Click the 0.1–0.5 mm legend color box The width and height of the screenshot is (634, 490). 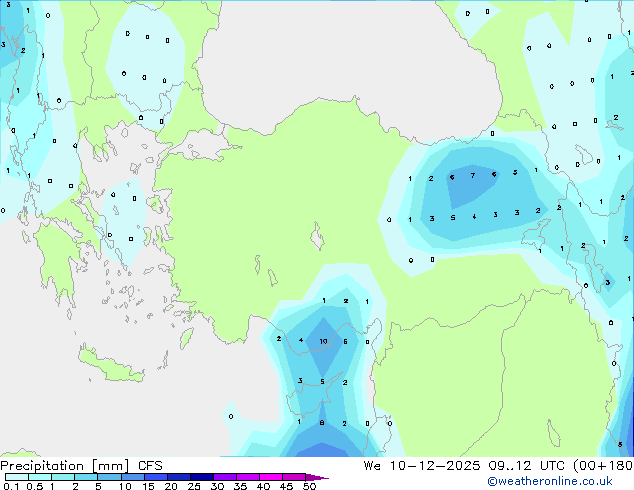(17, 477)
